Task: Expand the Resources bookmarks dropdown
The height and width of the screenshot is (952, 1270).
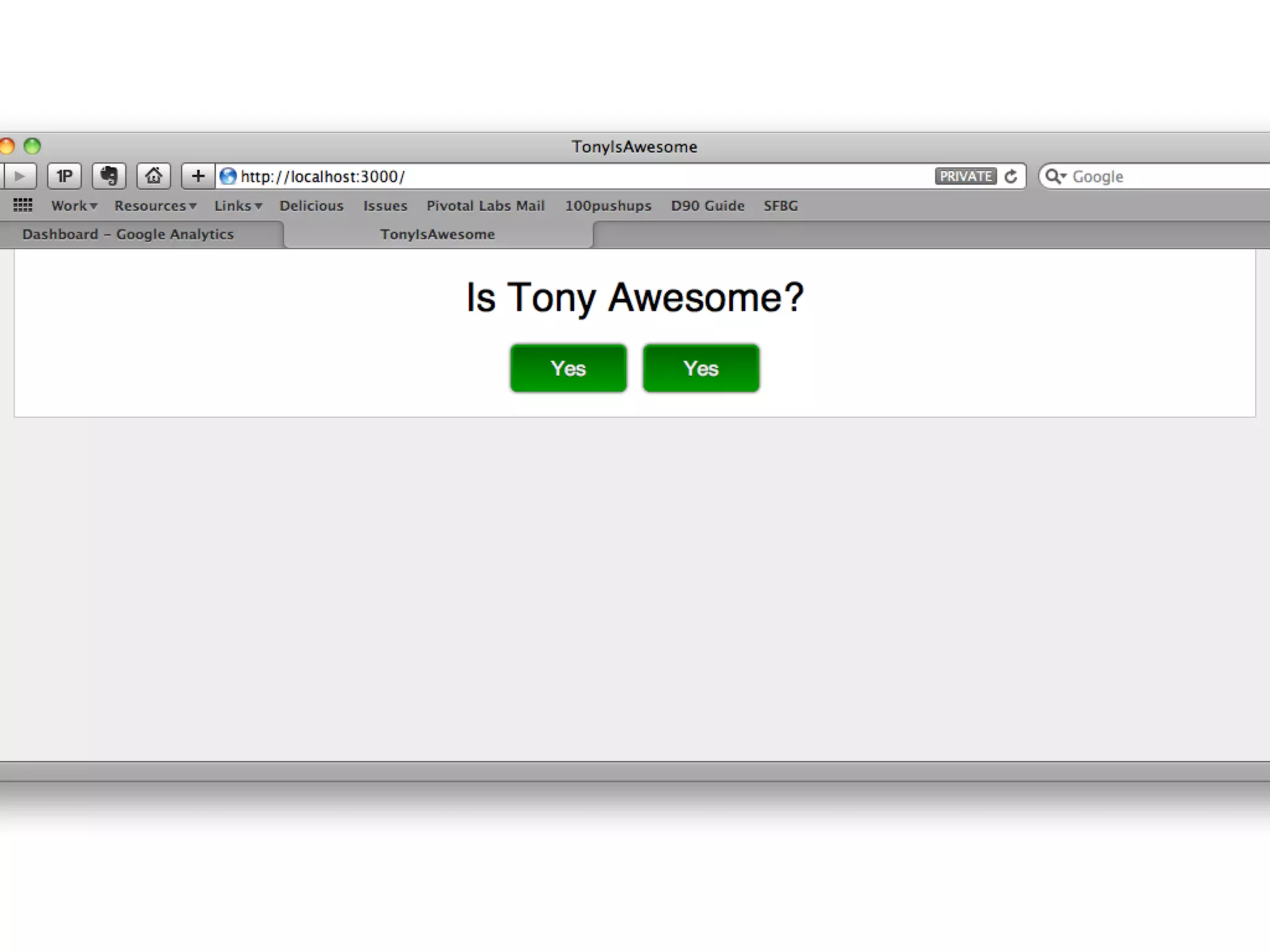Action: click(x=155, y=206)
